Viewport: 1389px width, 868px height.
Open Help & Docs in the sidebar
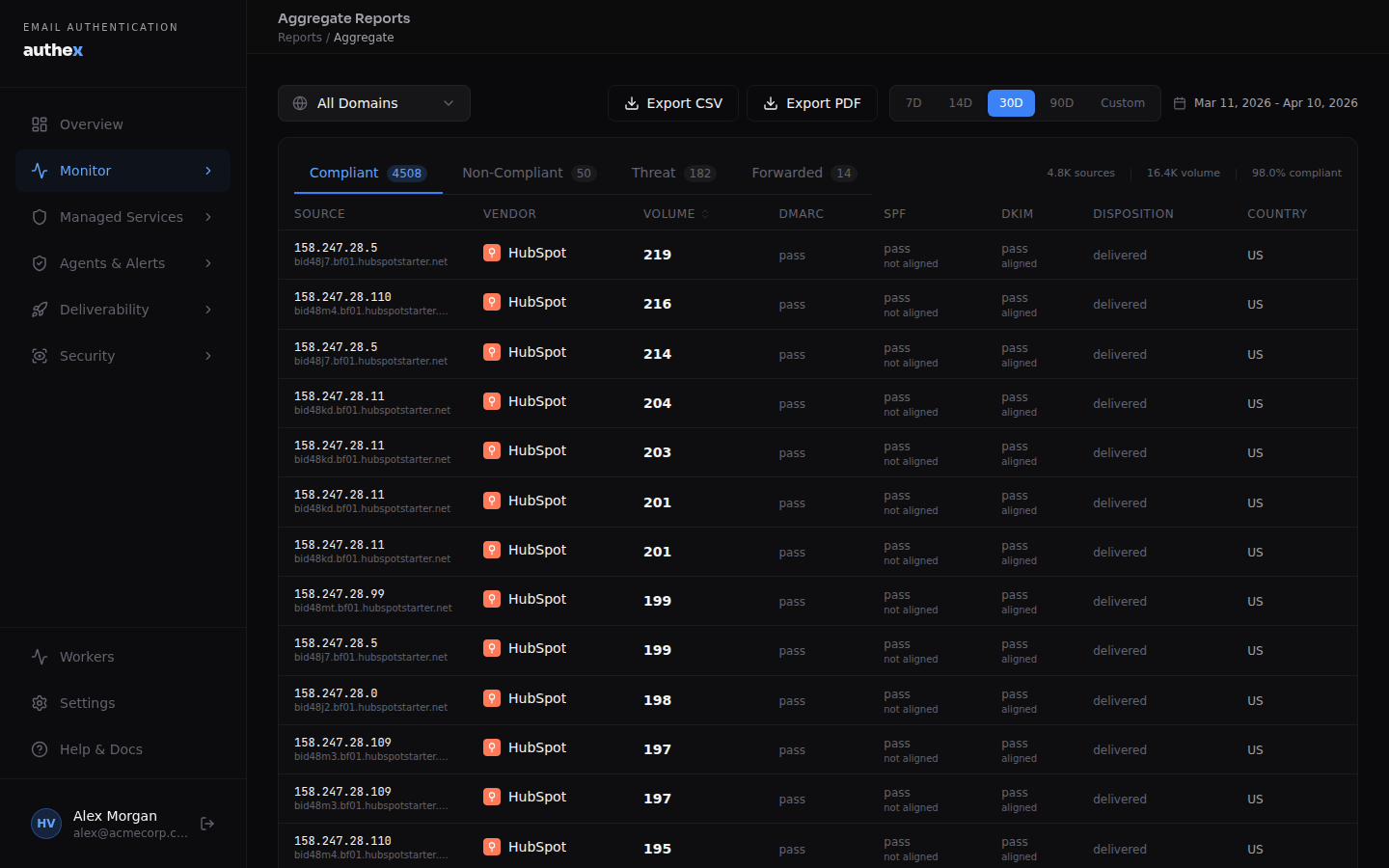coord(123,749)
